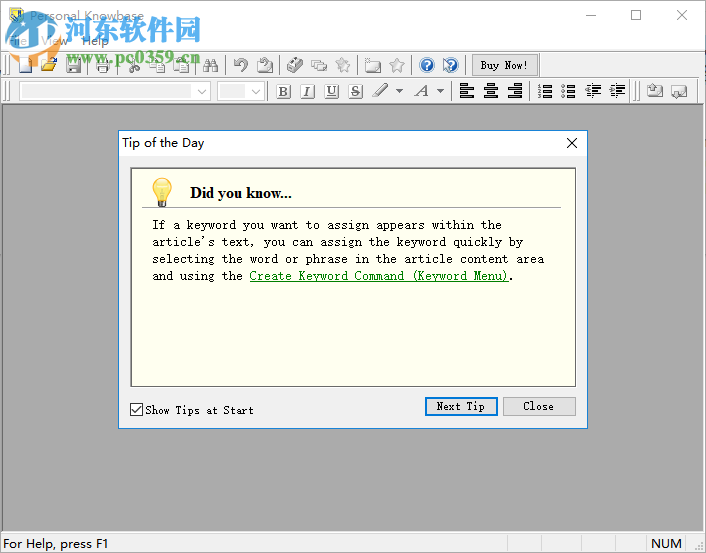This screenshot has height=553, width=706.
Task: Click the New file toolbar icon
Action: [26, 66]
